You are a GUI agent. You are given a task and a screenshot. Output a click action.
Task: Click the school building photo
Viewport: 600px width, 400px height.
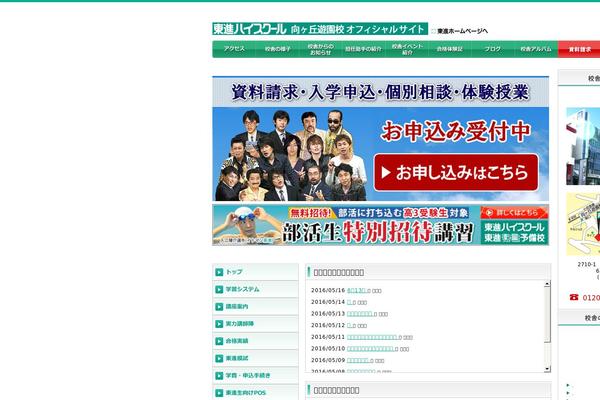coord(583,146)
